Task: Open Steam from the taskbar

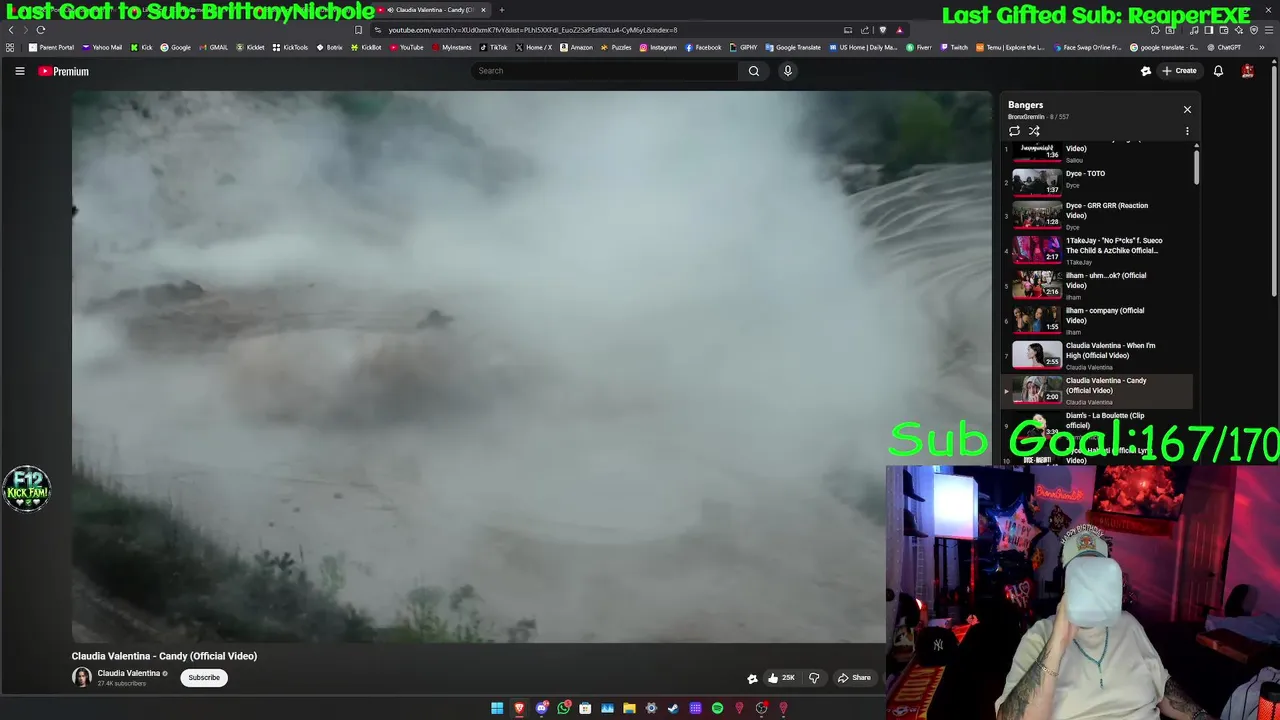Action: [x=673, y=708]
